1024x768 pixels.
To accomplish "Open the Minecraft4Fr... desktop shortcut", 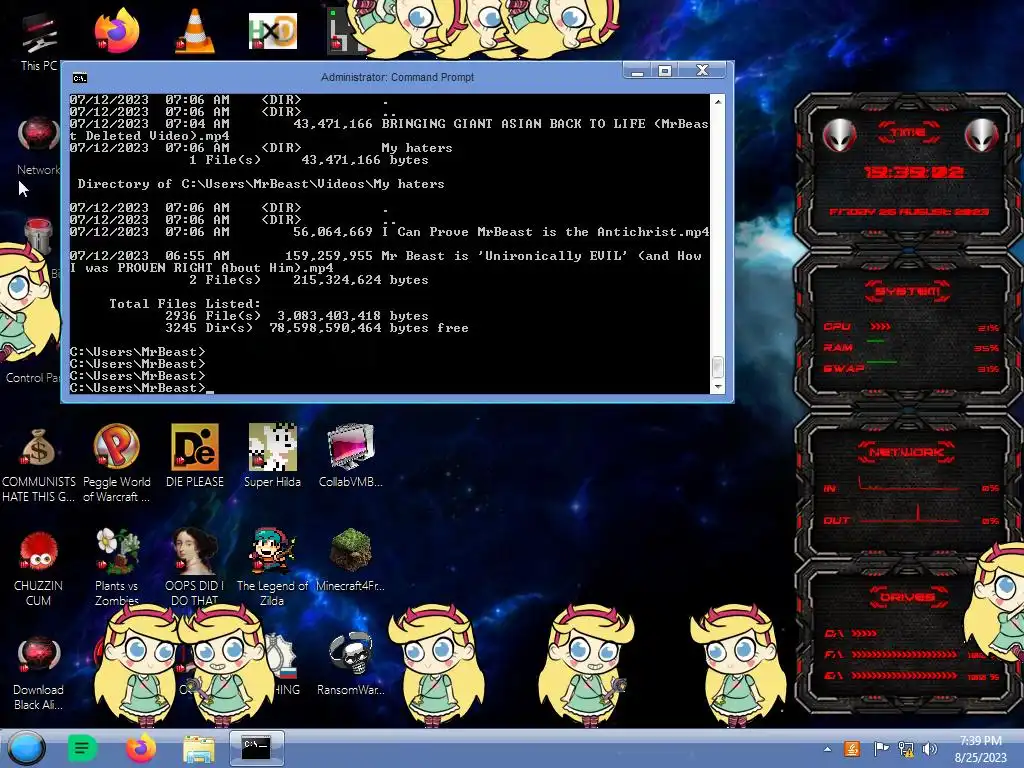I will click(x=351, y=560).
